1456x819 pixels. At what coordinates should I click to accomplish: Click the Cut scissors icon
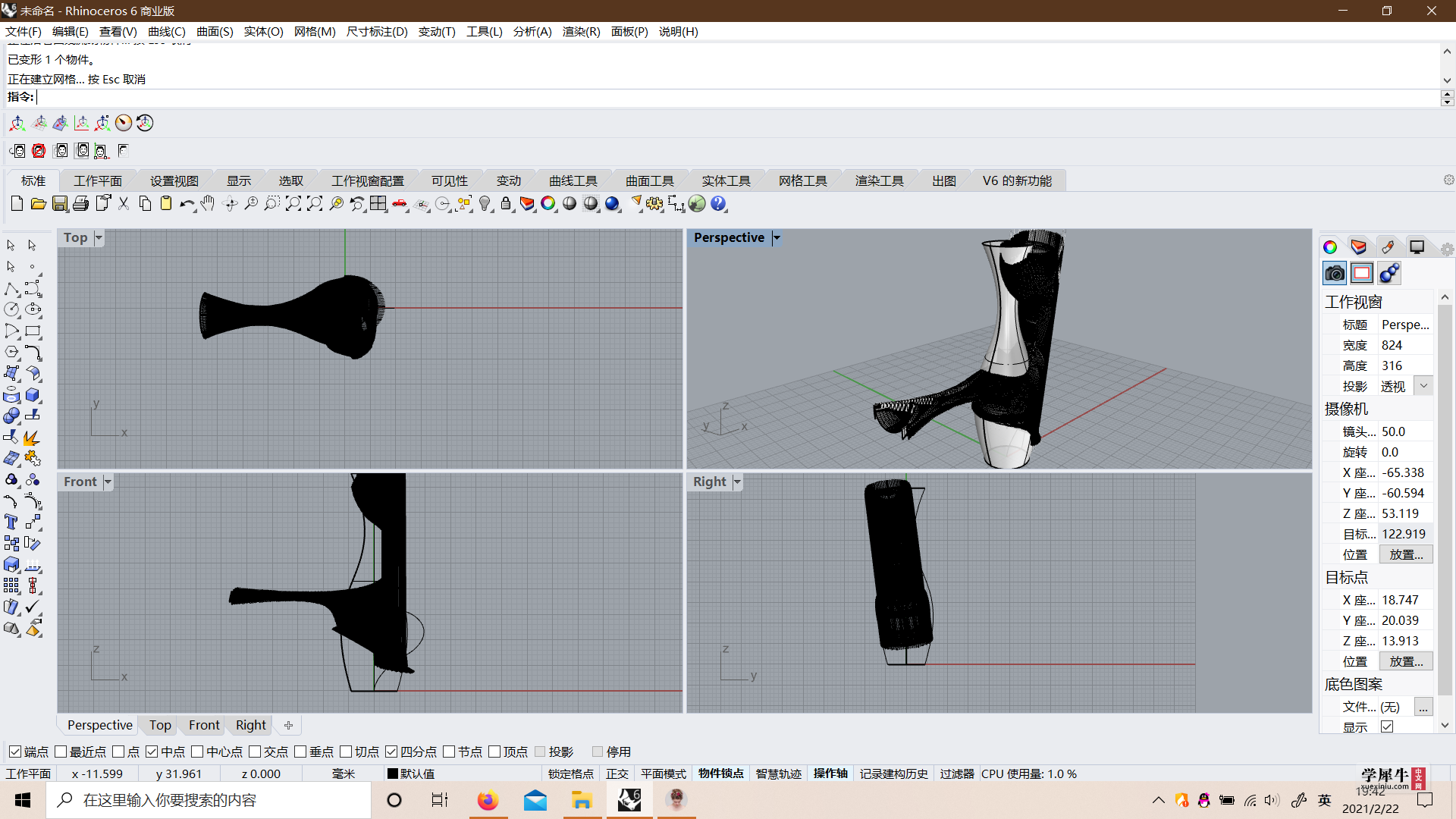pyautogui.click(x=124, y=203)
